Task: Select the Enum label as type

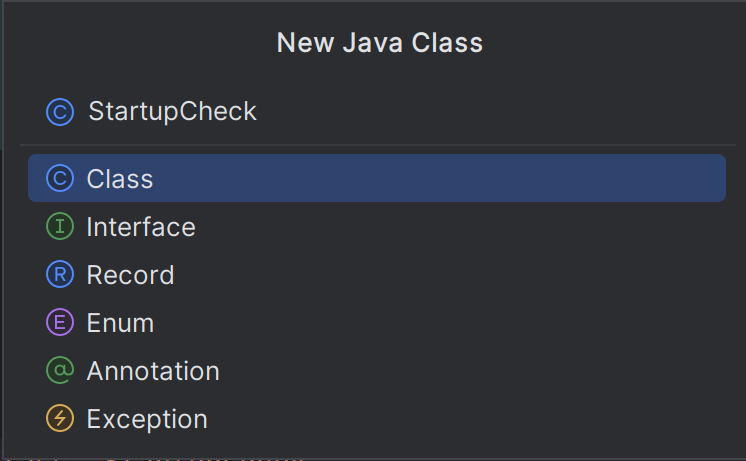Action: point(120,323)
